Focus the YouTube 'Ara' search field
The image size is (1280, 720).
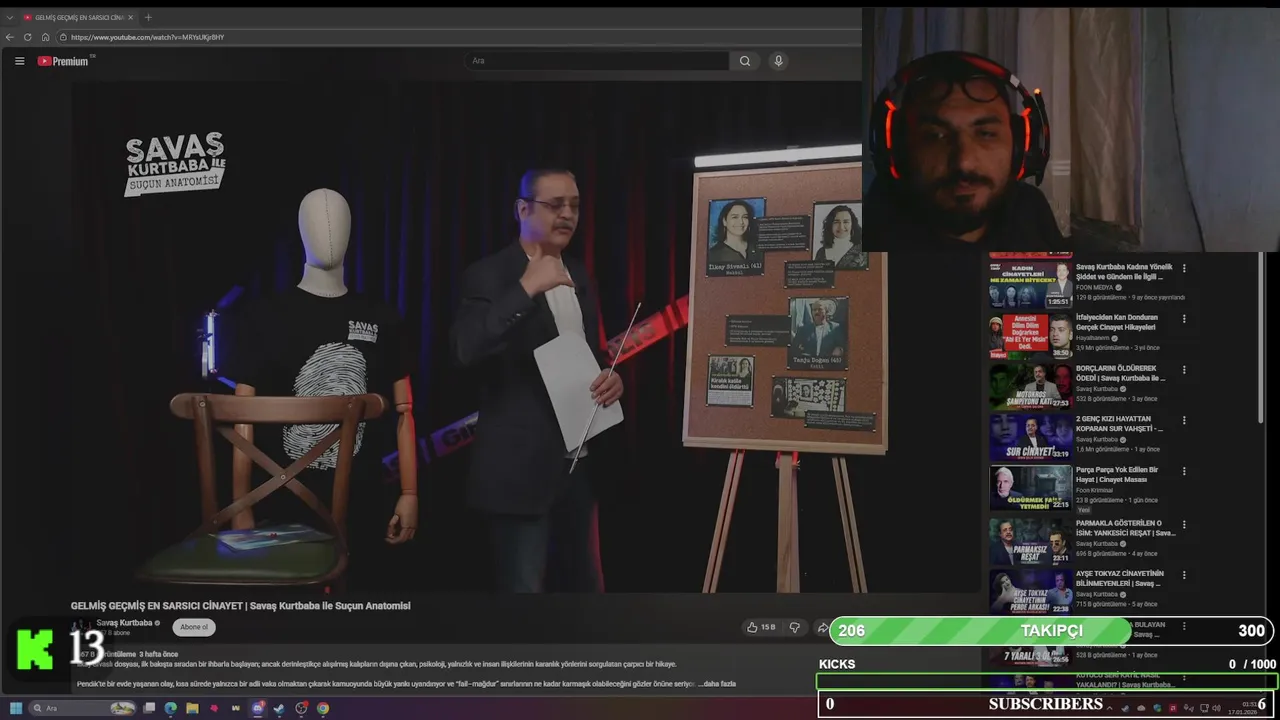click(x=598, y=61)
